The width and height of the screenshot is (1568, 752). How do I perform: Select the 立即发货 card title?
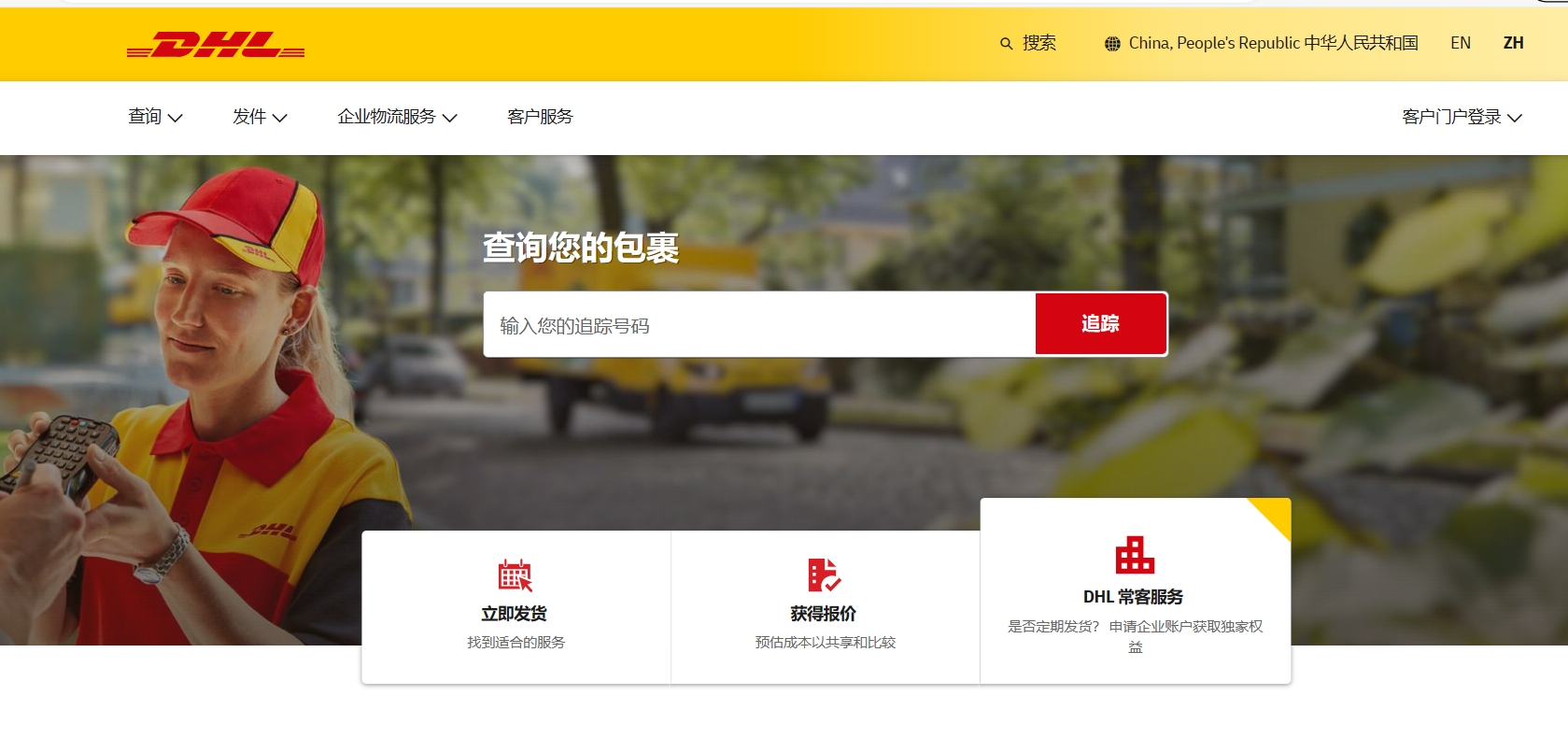coord(514,614)
